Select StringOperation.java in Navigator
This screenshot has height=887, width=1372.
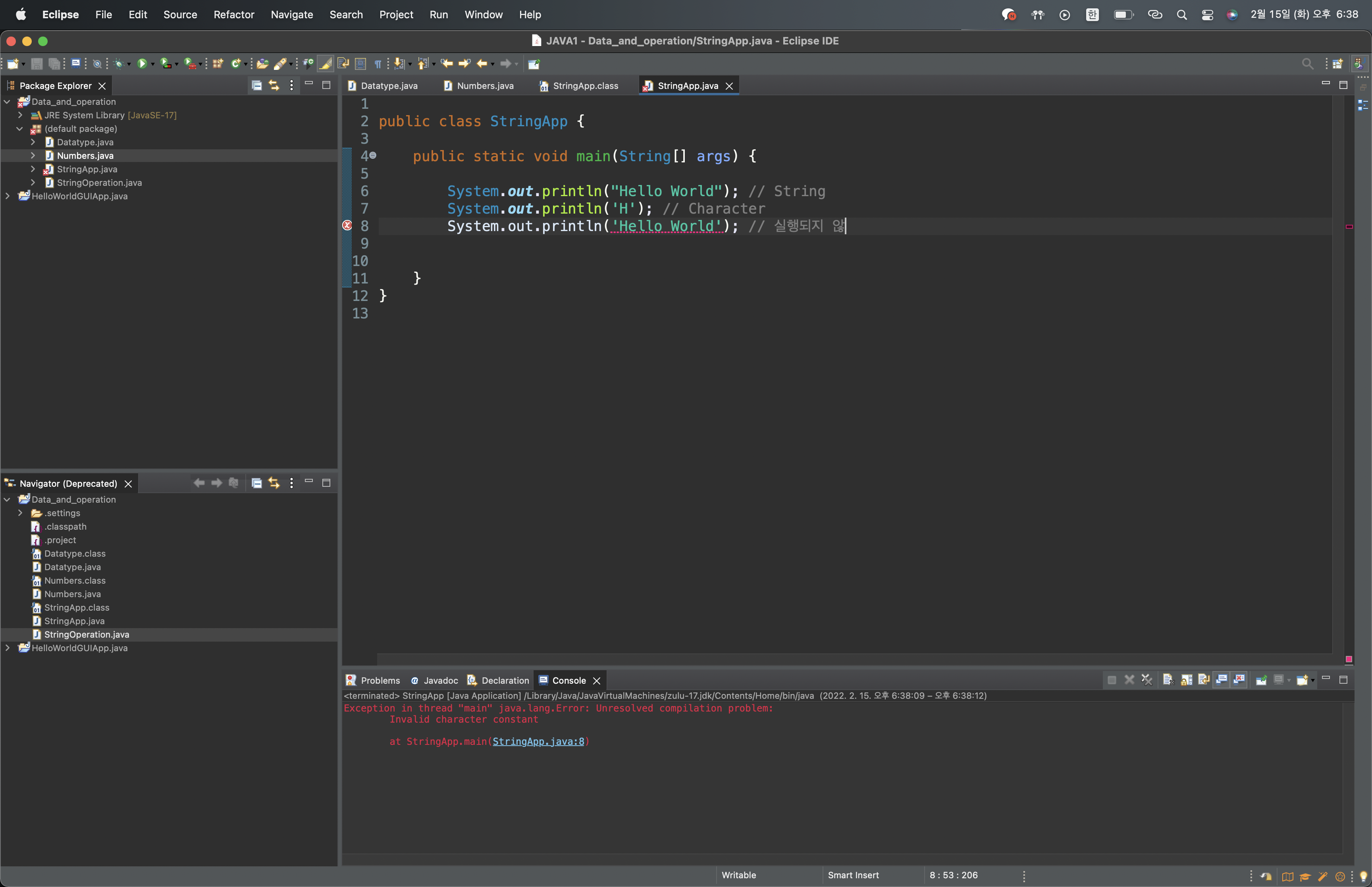[87, 635]
